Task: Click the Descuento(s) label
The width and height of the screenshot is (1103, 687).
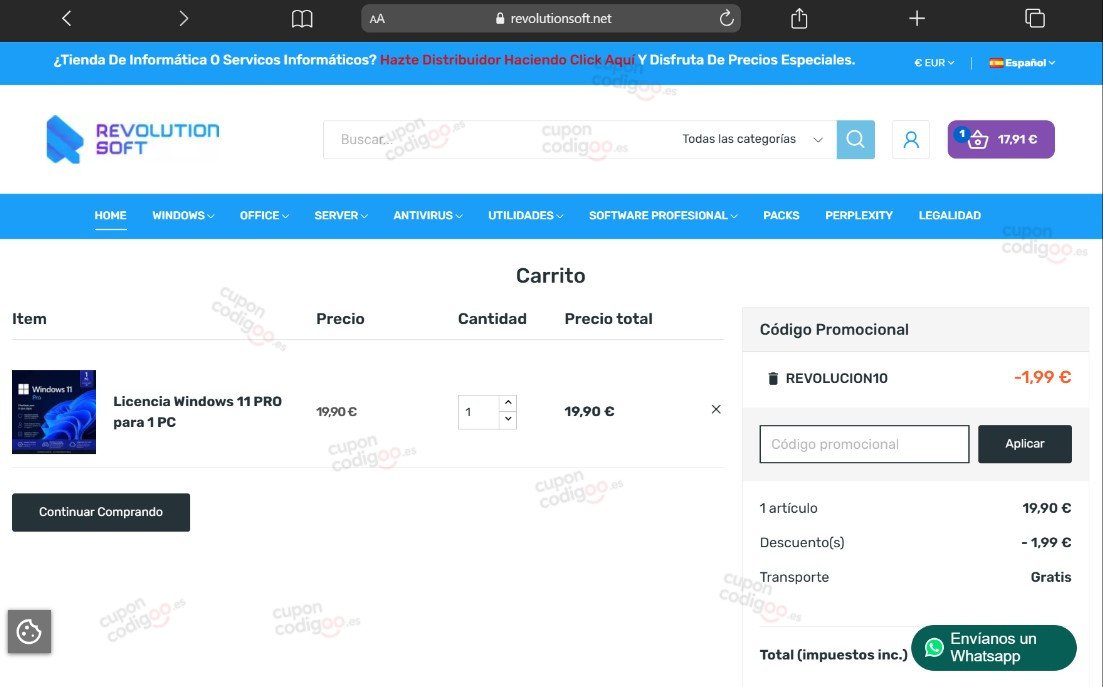Action: tap(802, 543)
